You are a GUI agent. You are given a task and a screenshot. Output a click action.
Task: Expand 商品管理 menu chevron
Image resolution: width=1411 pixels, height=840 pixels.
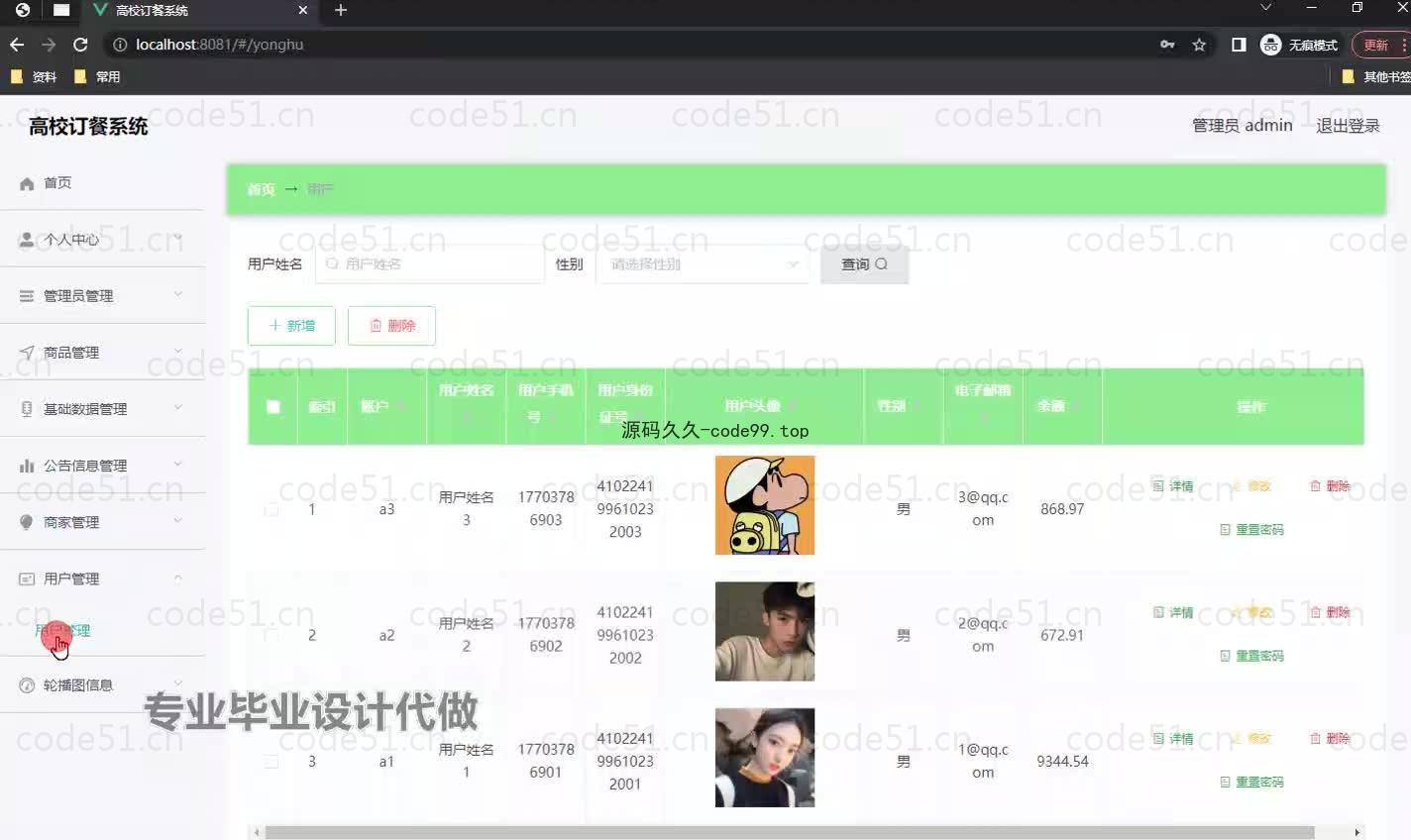[x=178, y=351]
